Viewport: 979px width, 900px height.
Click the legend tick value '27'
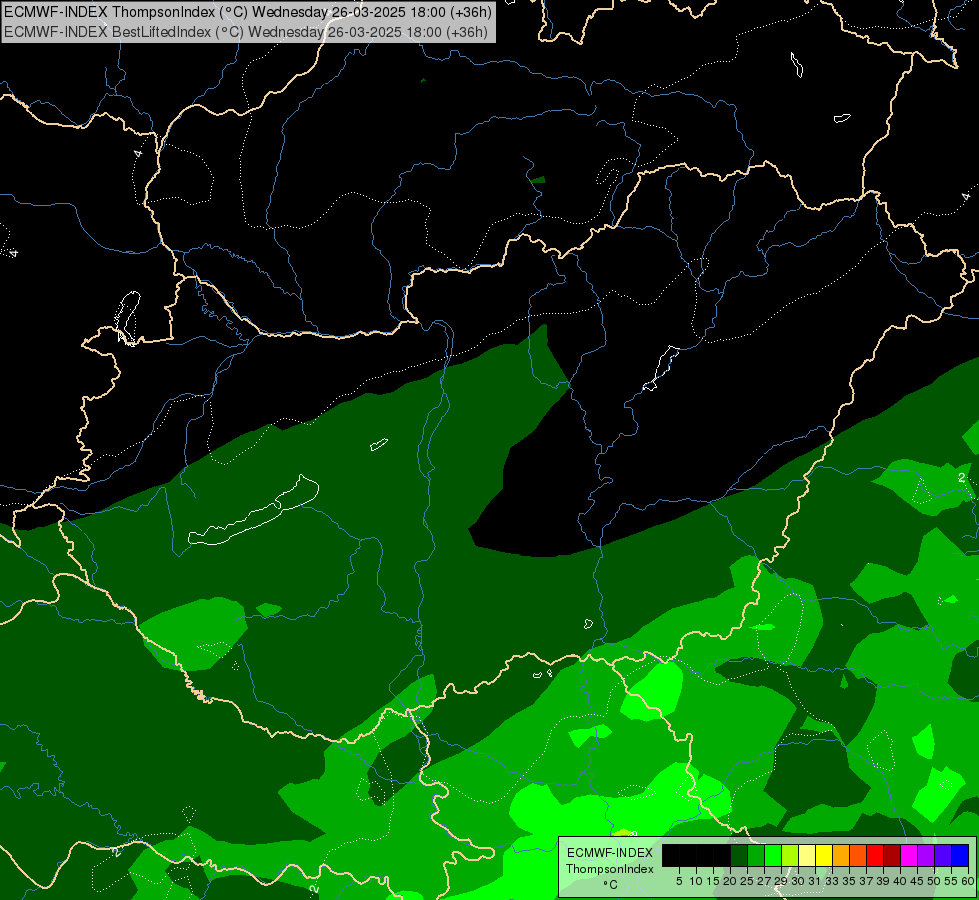click(x=764, y=881)
